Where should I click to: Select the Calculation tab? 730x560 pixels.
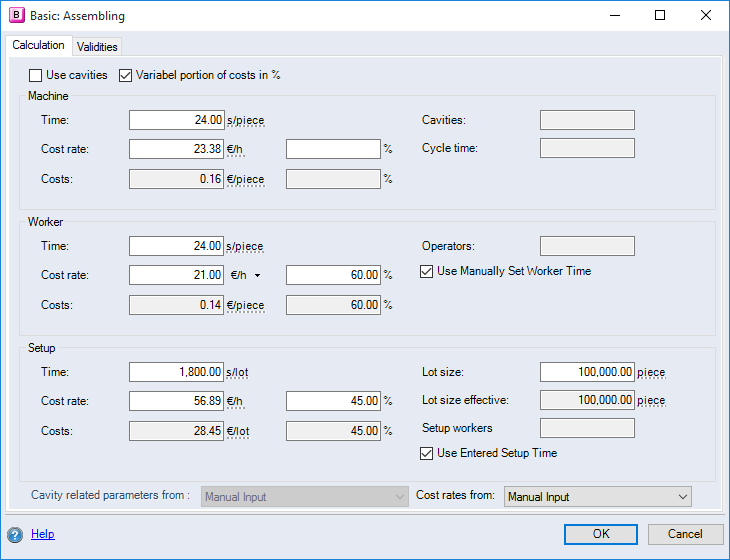[39, 46]
